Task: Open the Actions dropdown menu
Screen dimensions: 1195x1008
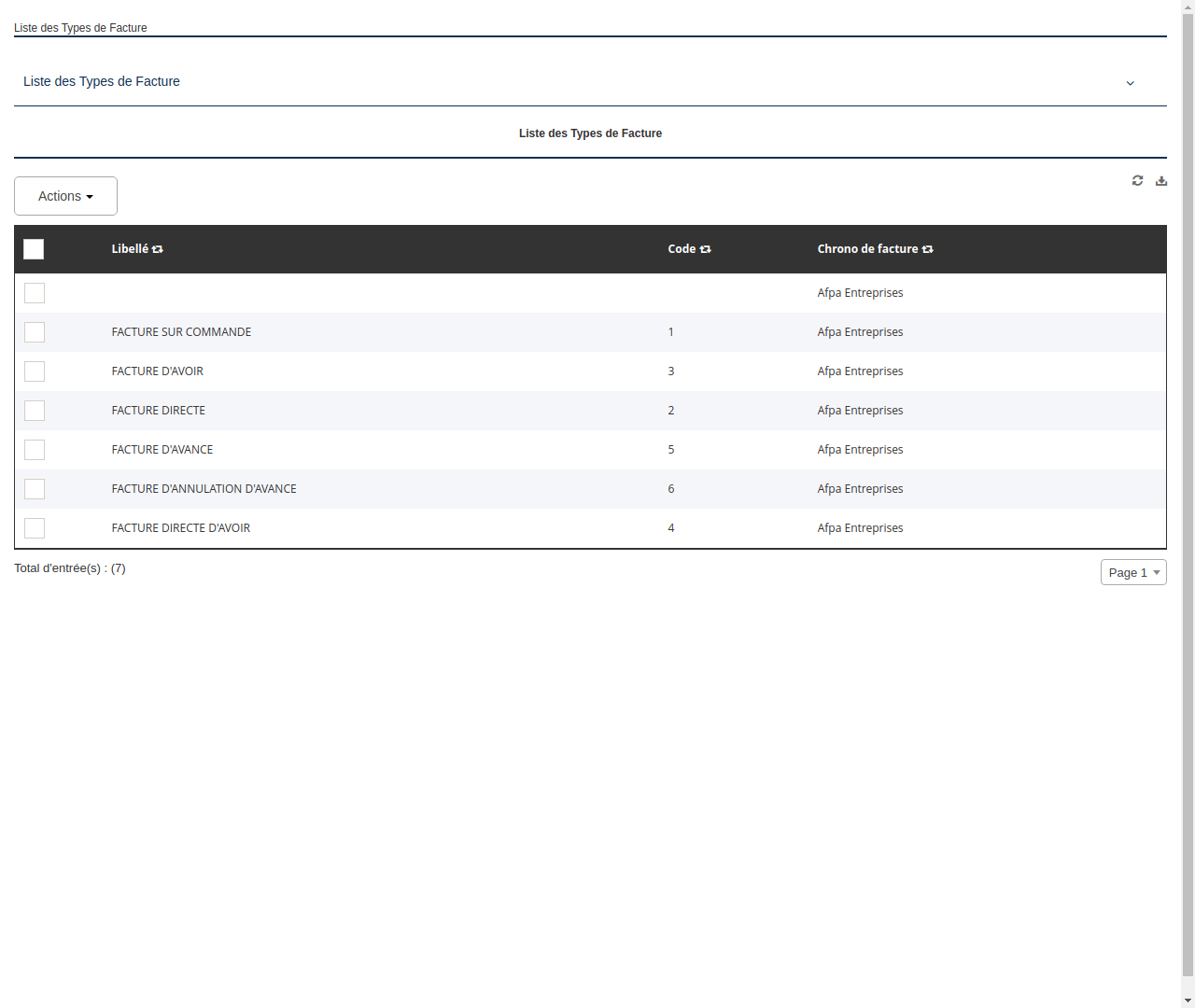Action: click(65, 196)
